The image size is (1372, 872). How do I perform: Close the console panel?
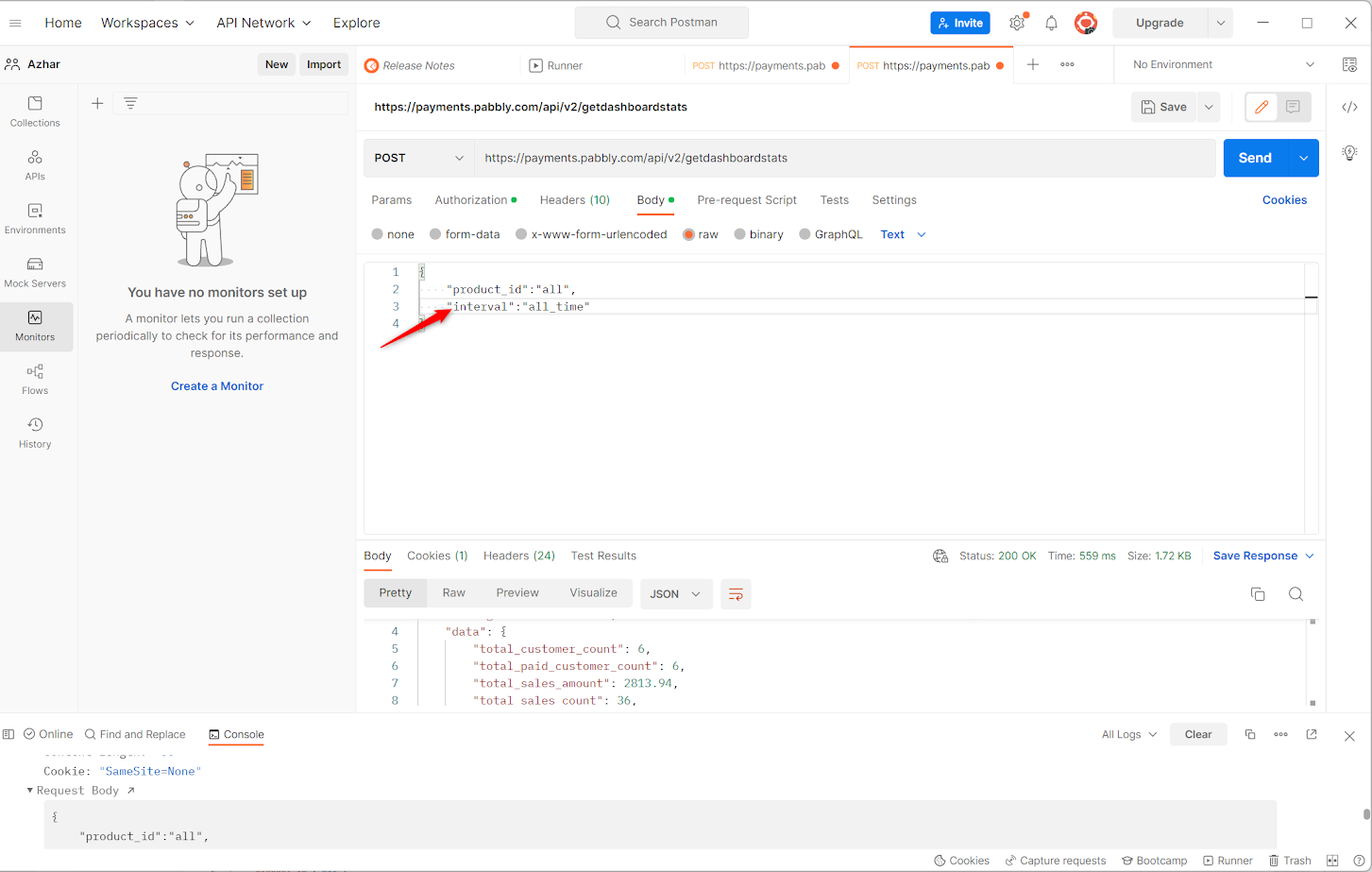[x=1349, y=735]
